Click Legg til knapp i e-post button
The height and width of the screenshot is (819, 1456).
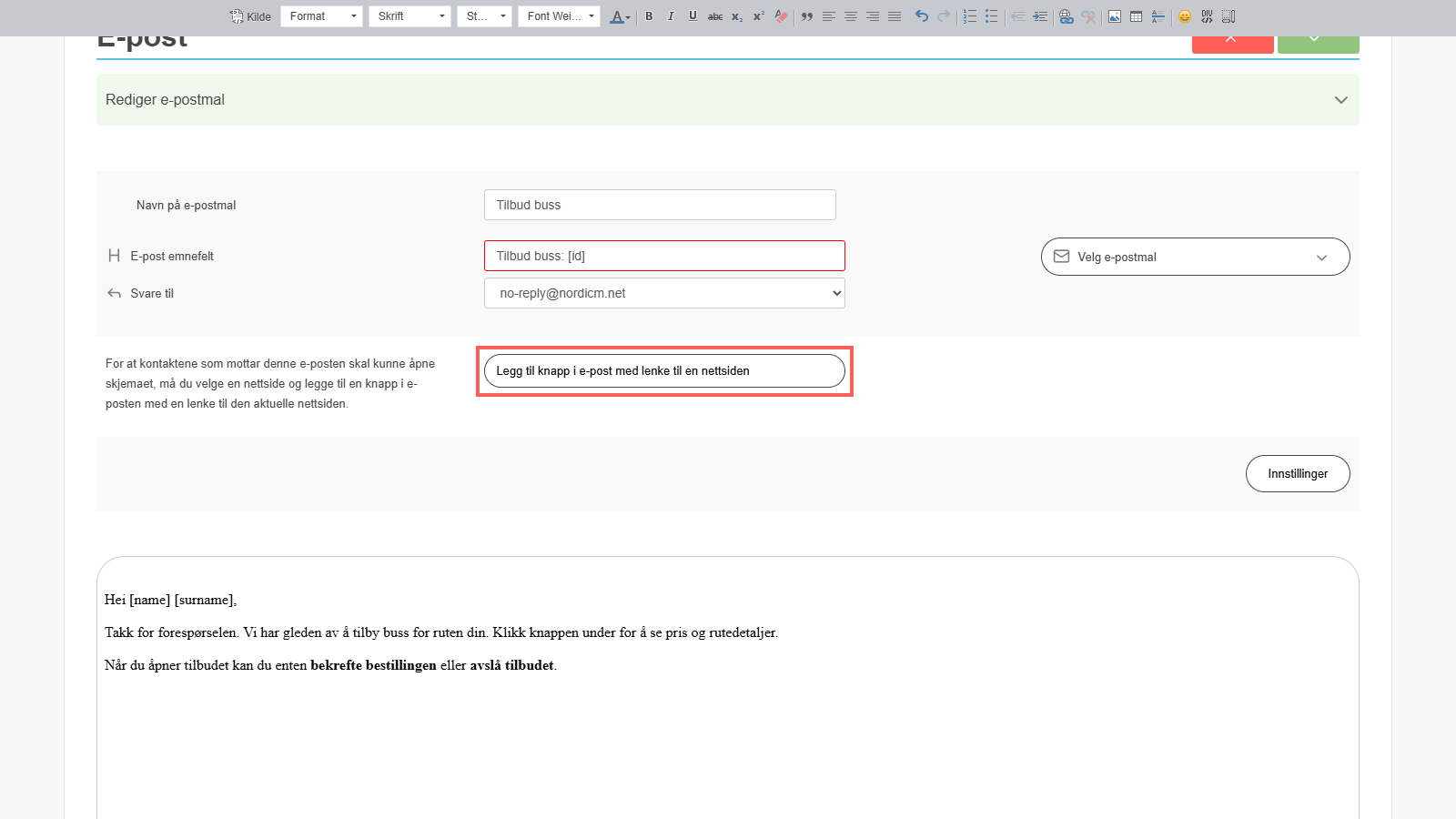[x=664, y=370]
